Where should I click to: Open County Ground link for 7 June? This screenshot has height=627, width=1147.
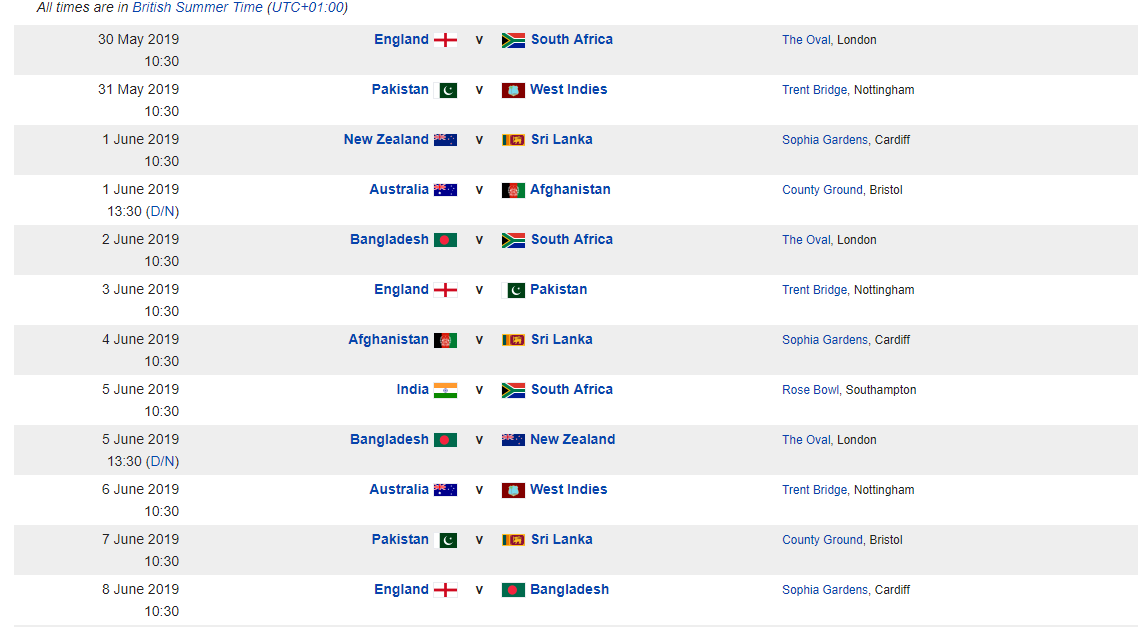pyautogui.click(x=822, y=540)
